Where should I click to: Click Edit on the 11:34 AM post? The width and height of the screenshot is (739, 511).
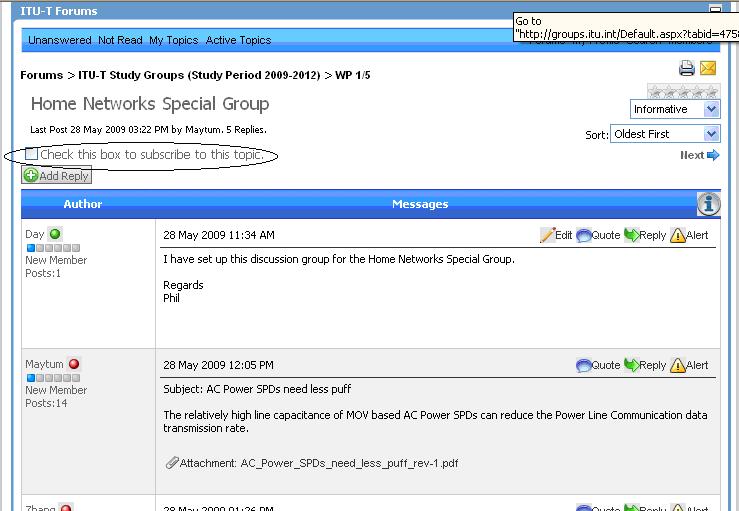pyautogui.click(x=556, y=235)
